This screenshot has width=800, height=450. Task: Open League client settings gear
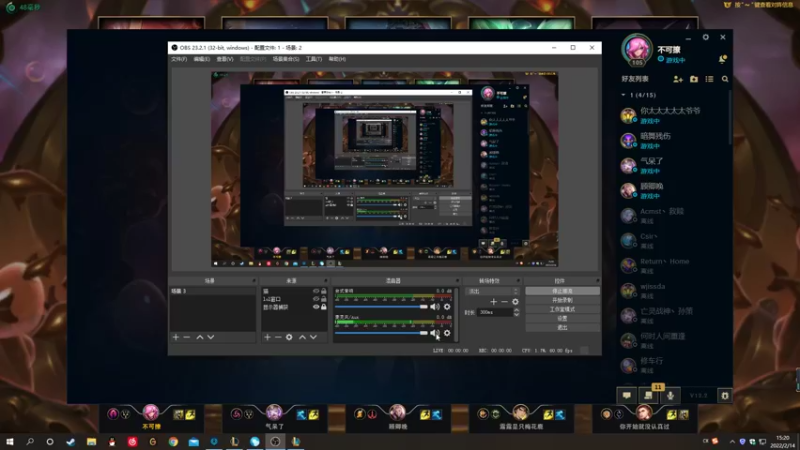(706, 37)
